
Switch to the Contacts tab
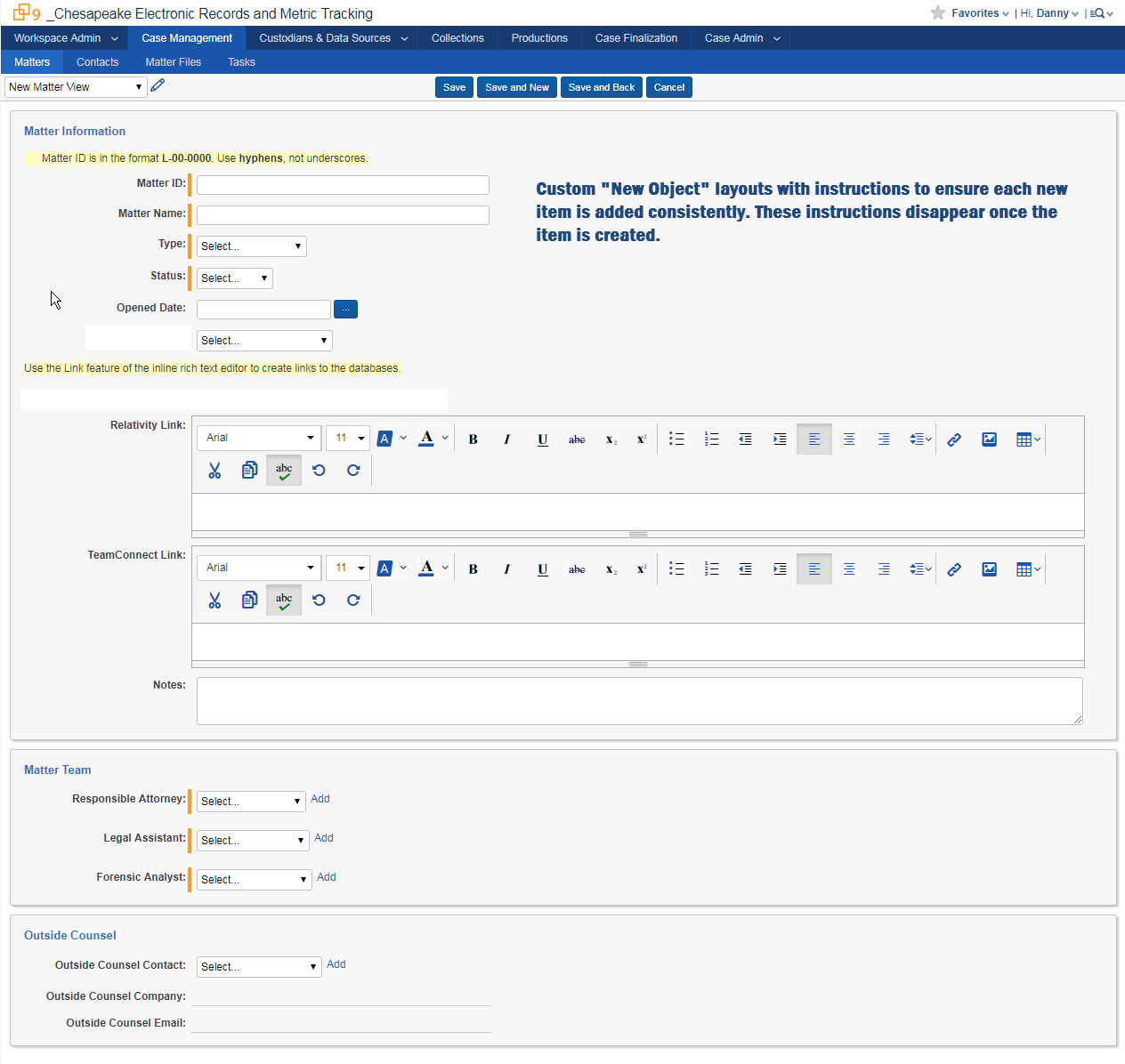click(x=97, y=61)
